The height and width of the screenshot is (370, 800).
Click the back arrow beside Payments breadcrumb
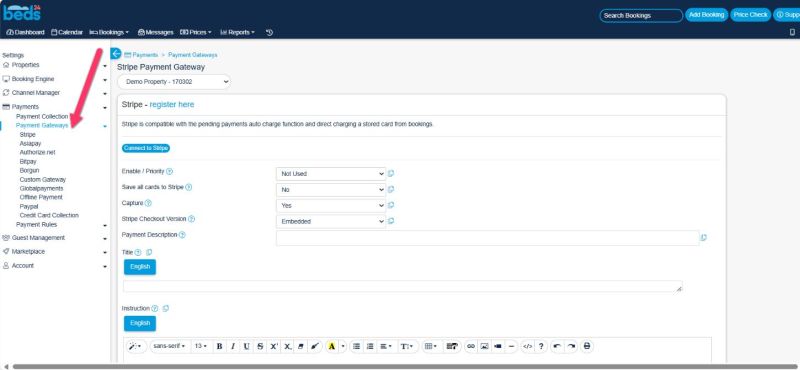(116, 54)
